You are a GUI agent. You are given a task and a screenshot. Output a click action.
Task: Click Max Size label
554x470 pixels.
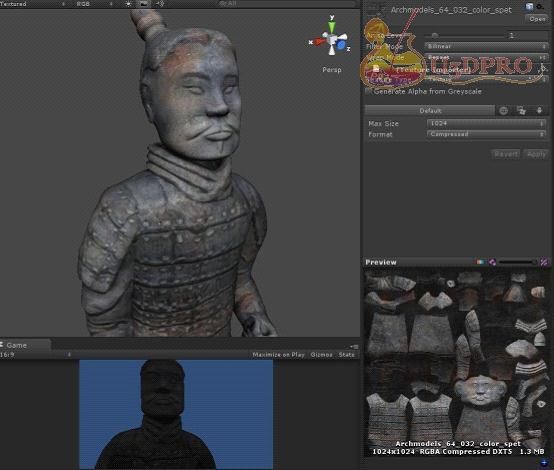(383, 124)
